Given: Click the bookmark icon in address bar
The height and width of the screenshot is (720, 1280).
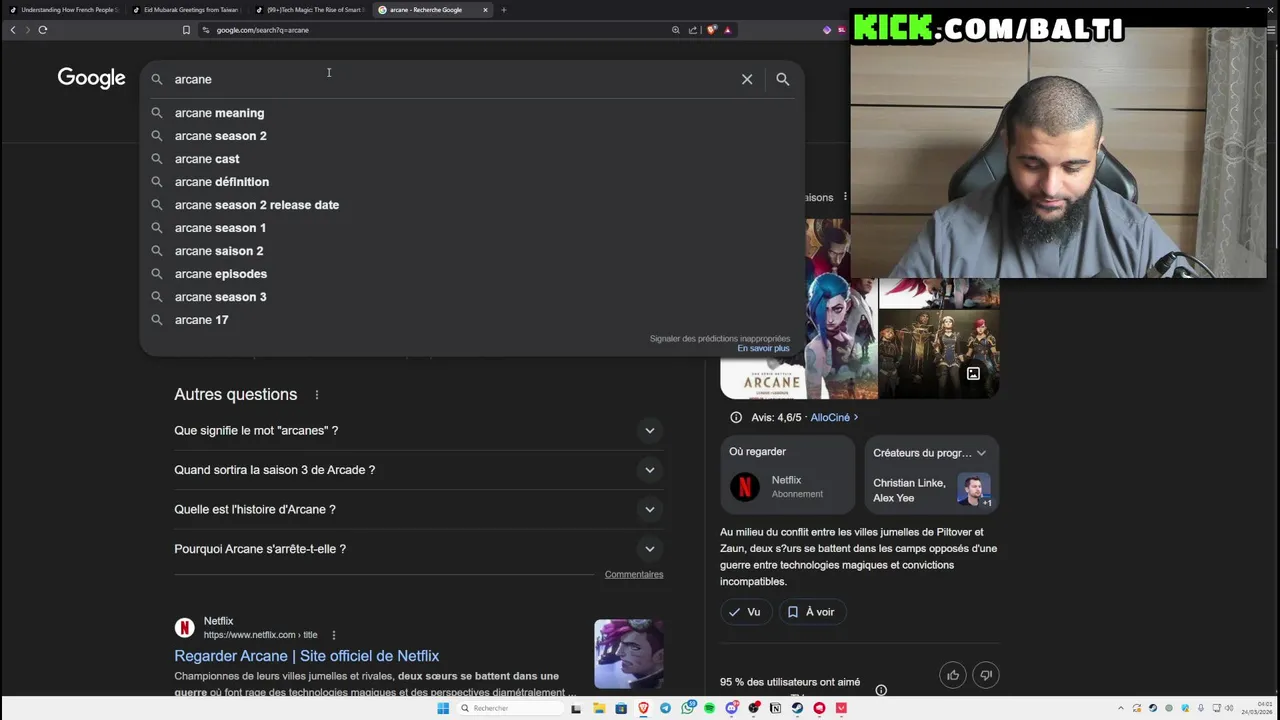Looking at the screenshot, I should pyautogui.click(x=186, y=30).
